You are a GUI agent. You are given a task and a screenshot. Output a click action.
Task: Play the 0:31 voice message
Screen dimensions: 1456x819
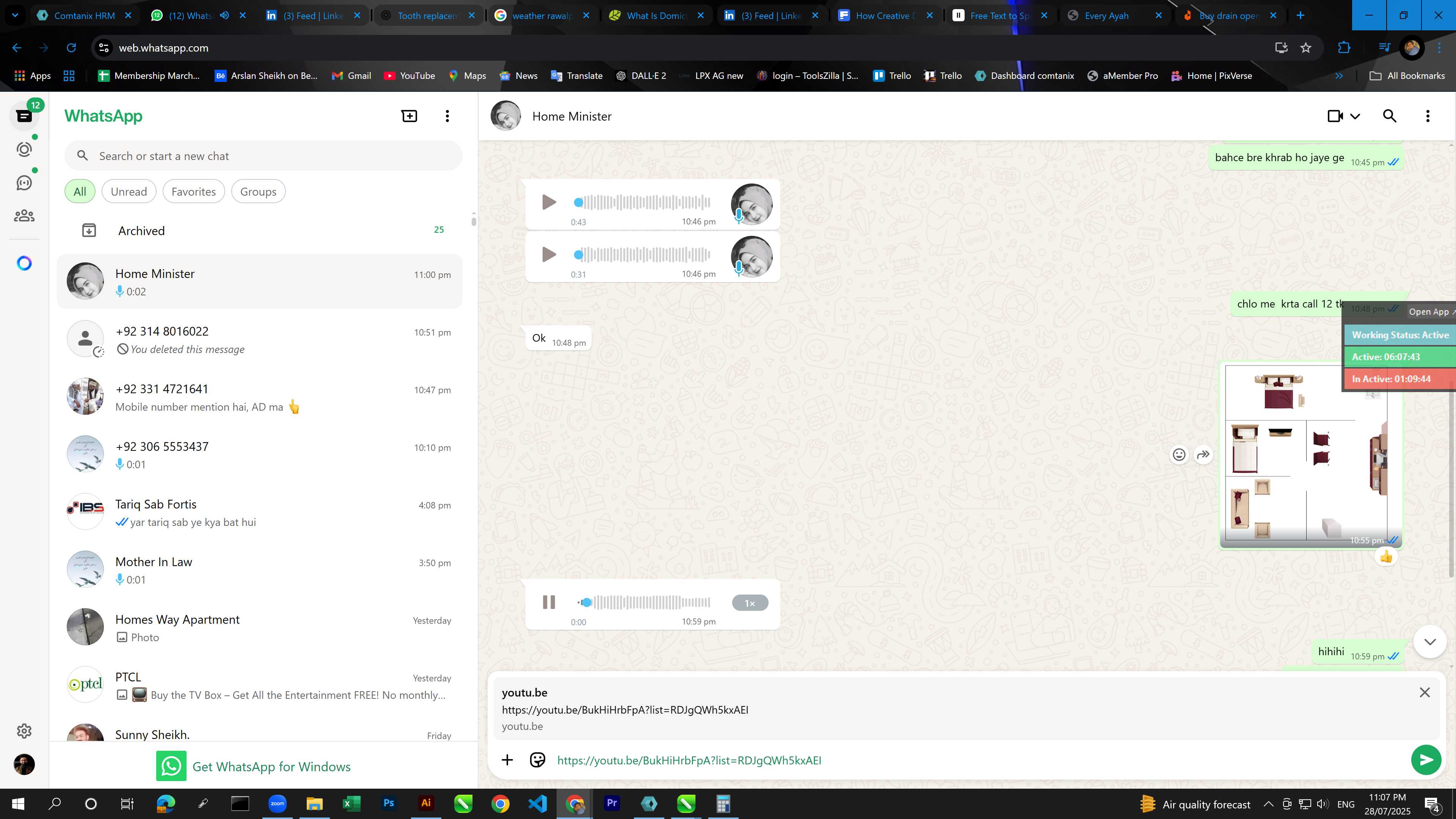[x=548, y=254]
